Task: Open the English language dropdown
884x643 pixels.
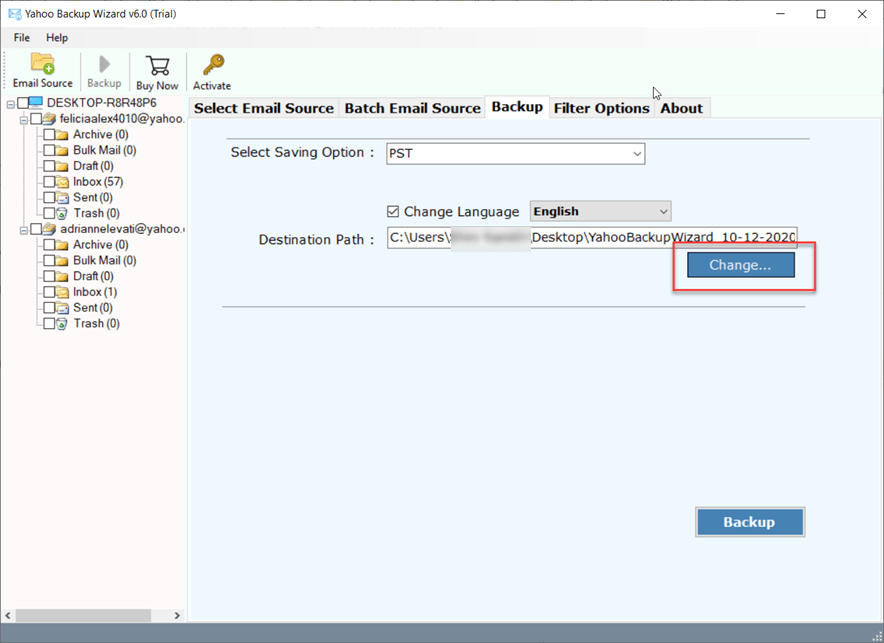Action: click(x=600, y=211)
